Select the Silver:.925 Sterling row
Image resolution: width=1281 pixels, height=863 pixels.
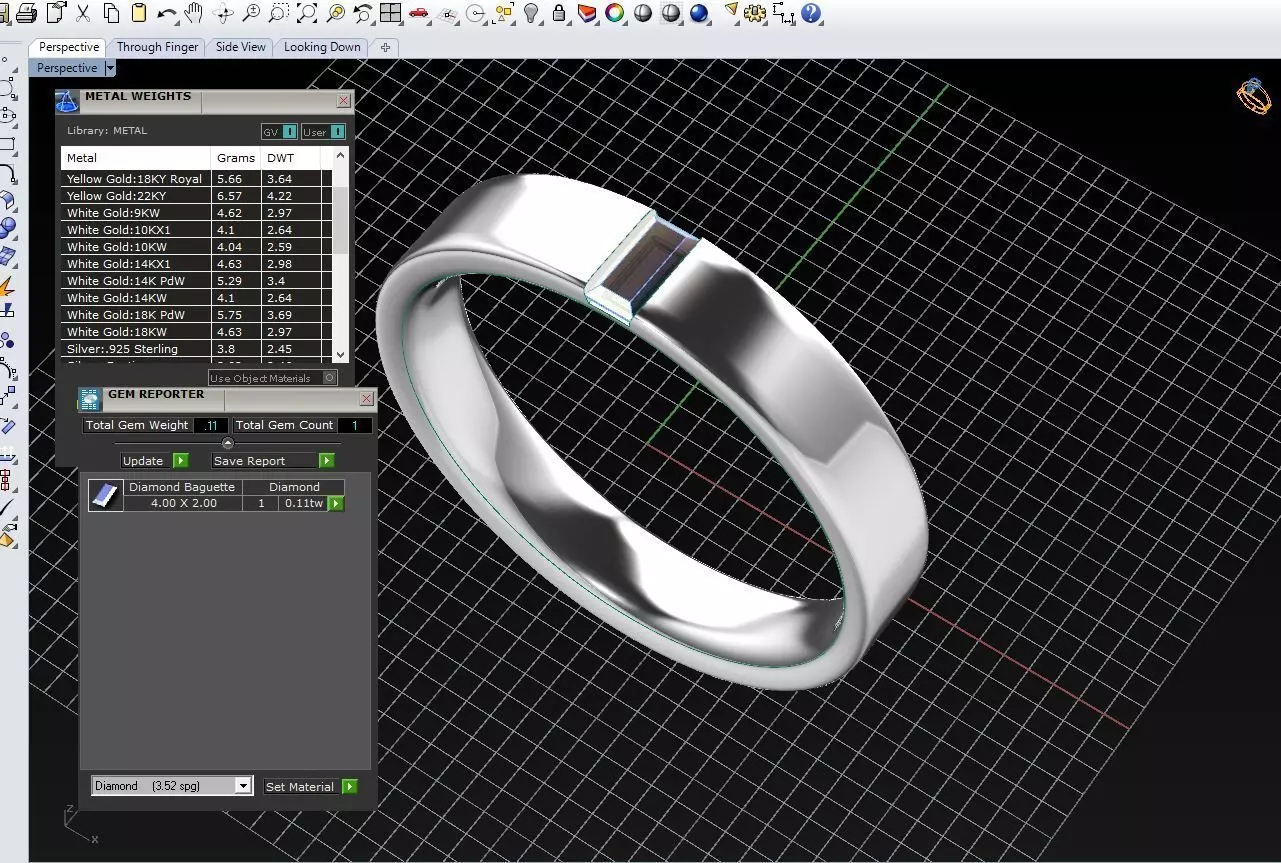tap(196, 349)
